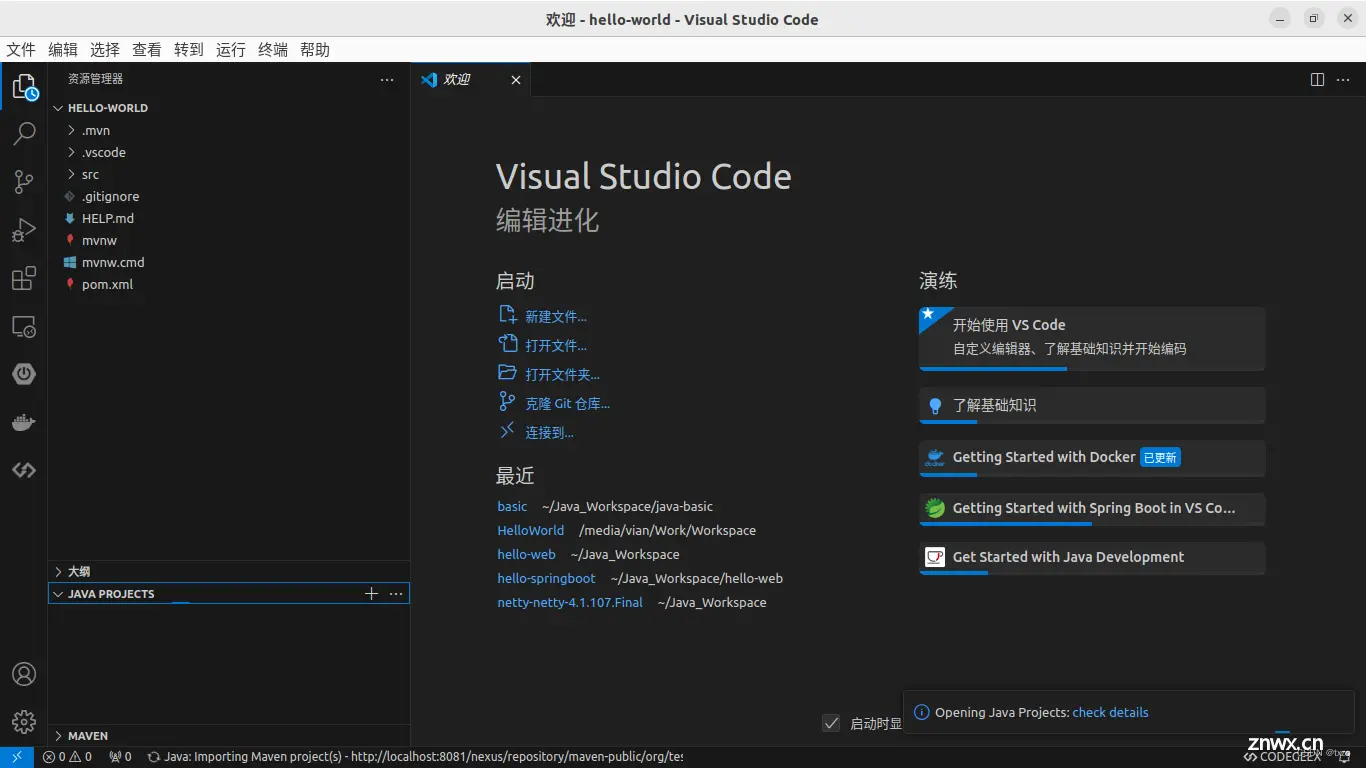The image size is (1366, 768).
Task: Click errors and warnings count in status bar
Action: [67, 757]
